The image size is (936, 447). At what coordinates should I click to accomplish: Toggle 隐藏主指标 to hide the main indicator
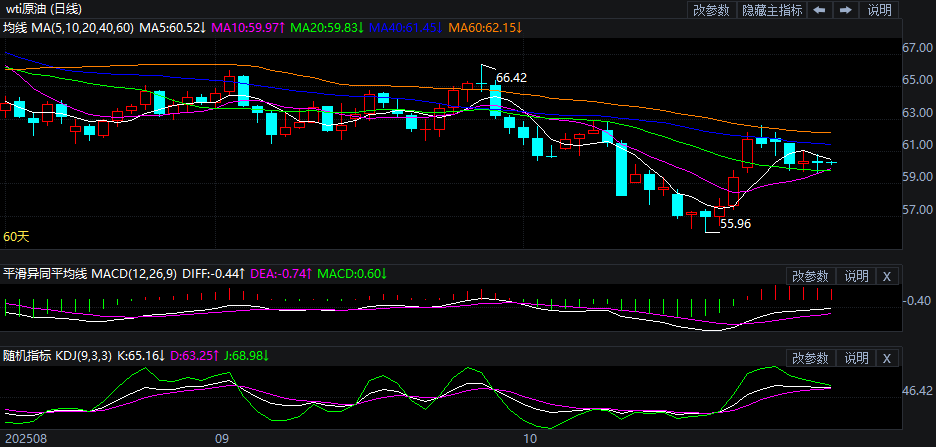pos(771,10)
